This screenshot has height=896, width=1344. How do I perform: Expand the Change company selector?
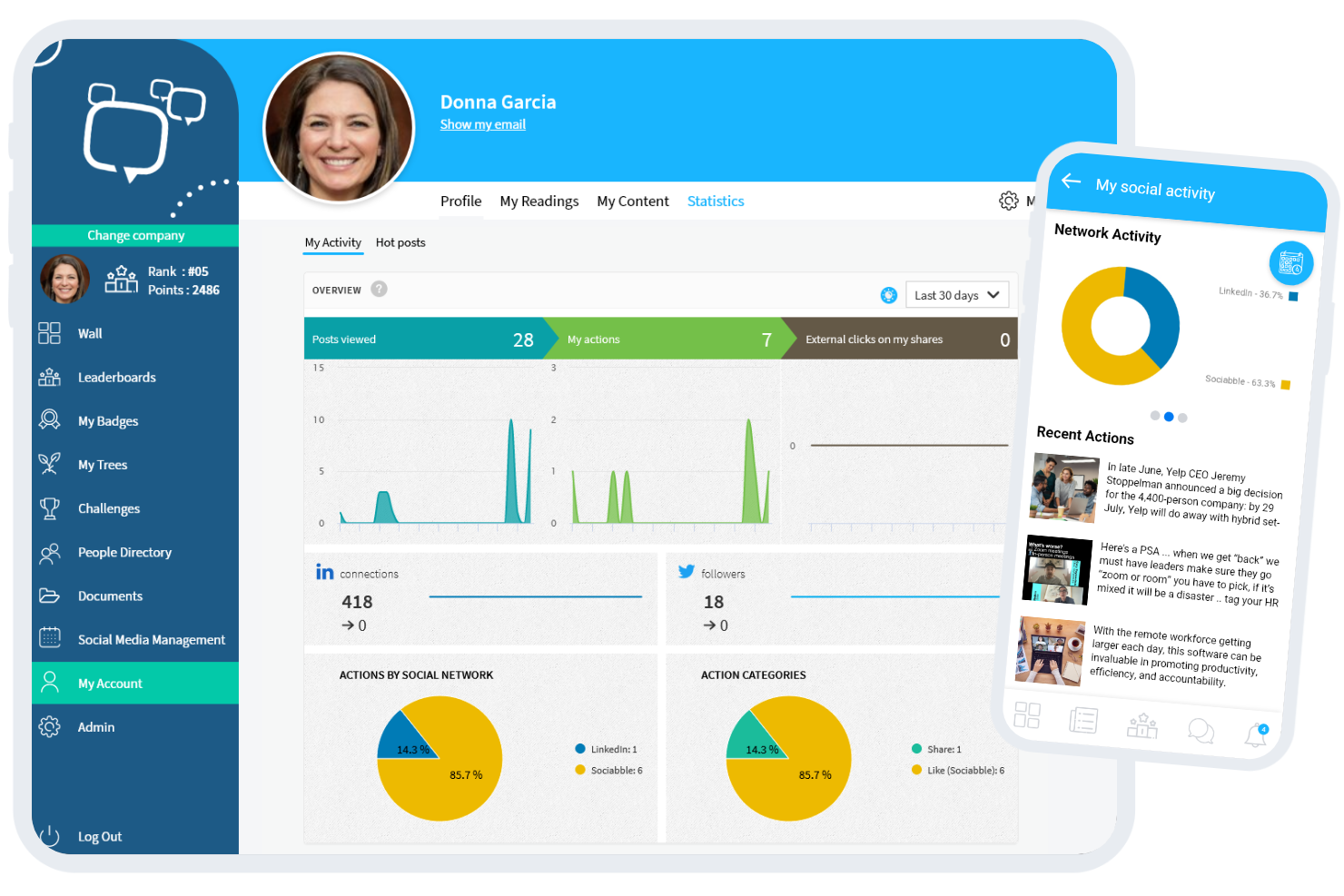pyautogui.click(x=134, y=235)
